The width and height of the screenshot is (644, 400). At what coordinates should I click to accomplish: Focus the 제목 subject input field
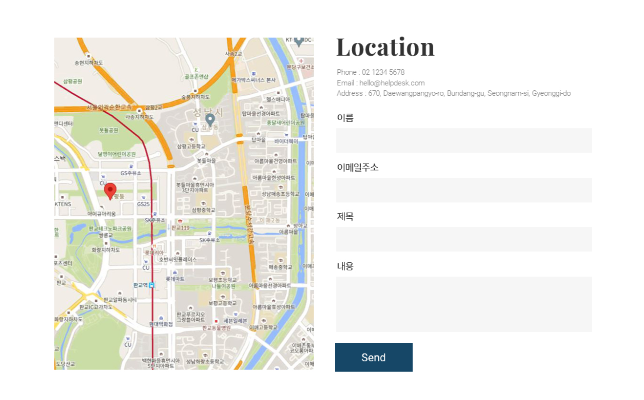[463, 239]
